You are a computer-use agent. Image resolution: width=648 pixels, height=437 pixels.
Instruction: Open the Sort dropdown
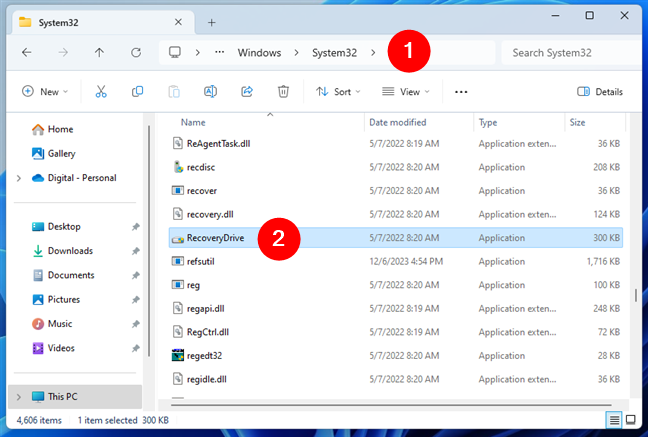[x=338, y=91]
